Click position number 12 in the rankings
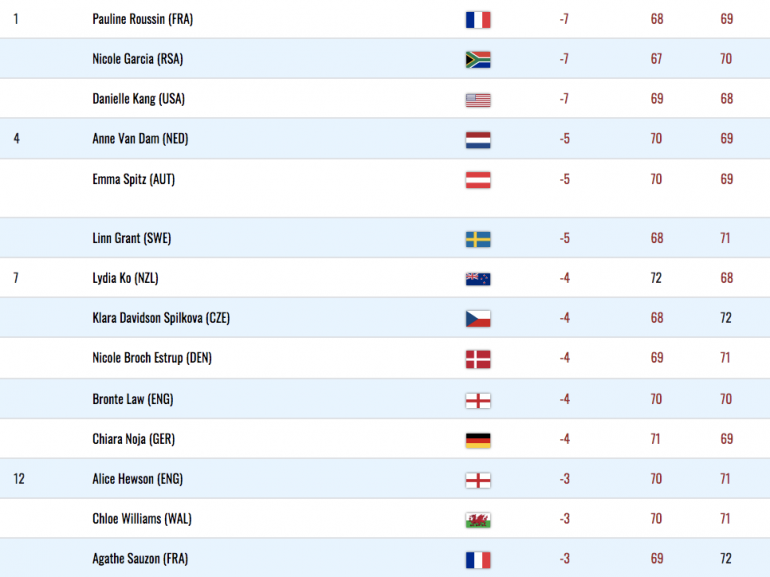This screenshot has width=770, height=577. coord(19,479)
